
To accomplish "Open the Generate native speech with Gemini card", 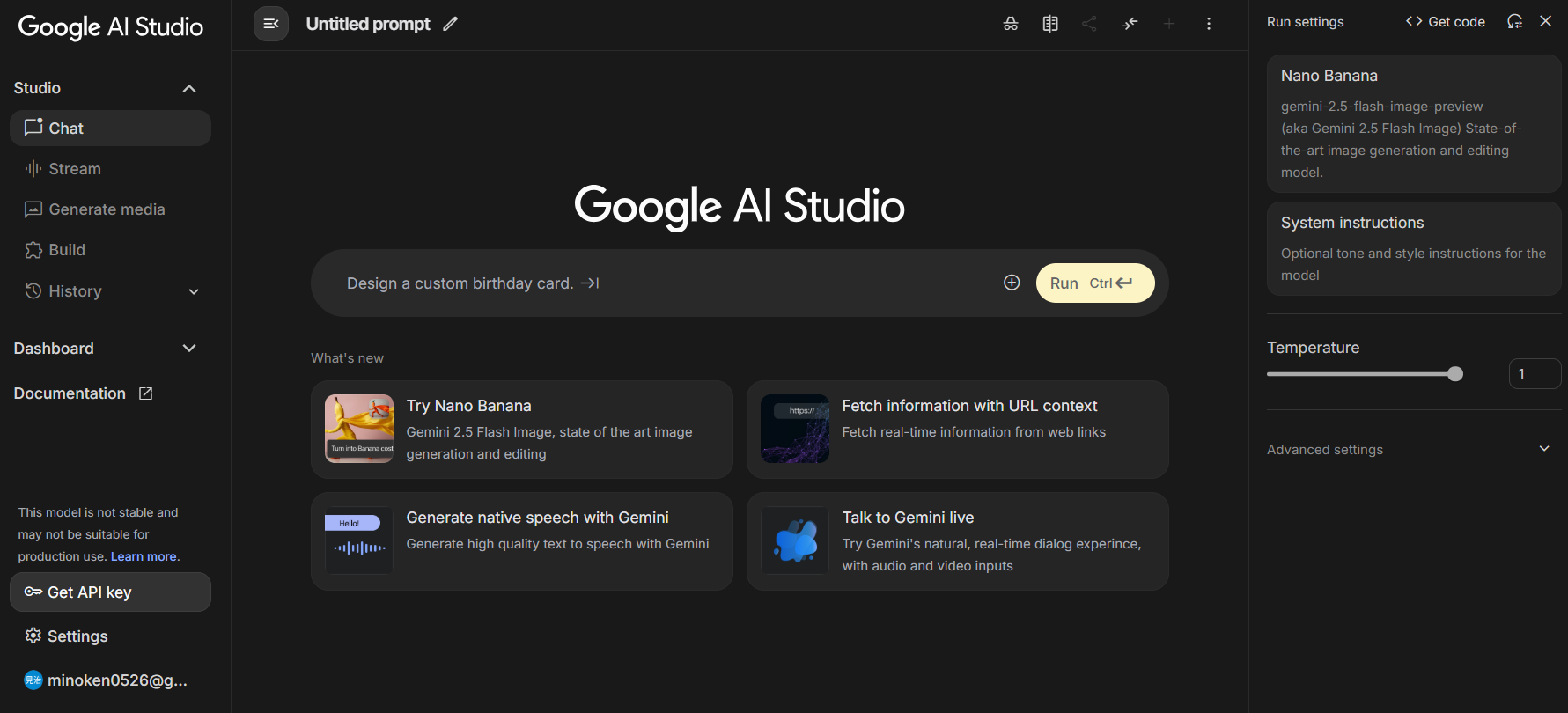I will 522,541.
